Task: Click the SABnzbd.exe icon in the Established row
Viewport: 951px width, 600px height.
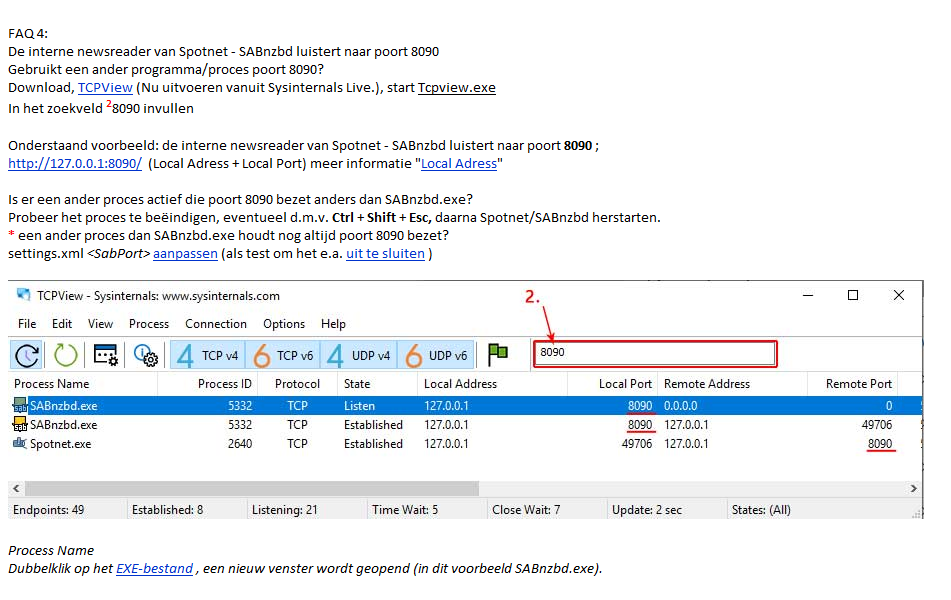Action: 20,424
